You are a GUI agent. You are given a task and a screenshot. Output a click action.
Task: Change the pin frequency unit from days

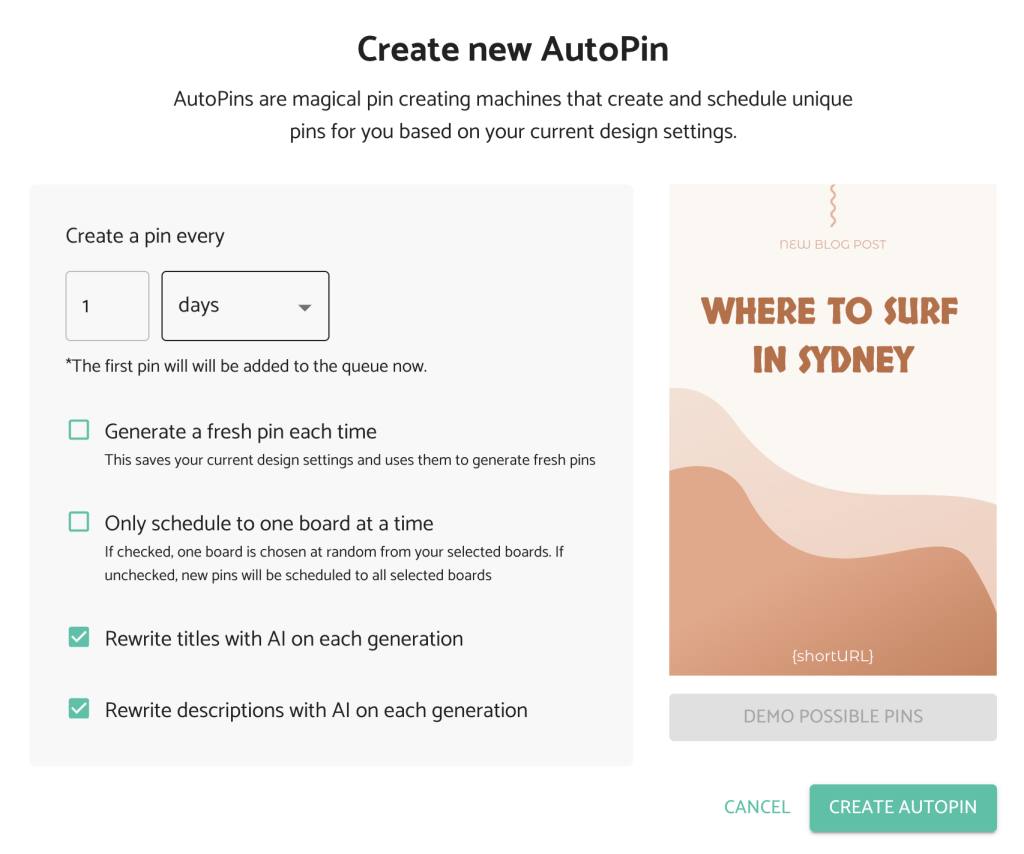tap(245, 306)
